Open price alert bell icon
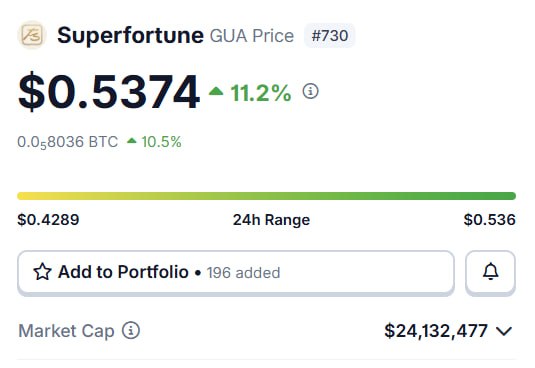 pyautogui.click(x=490, y=272)
